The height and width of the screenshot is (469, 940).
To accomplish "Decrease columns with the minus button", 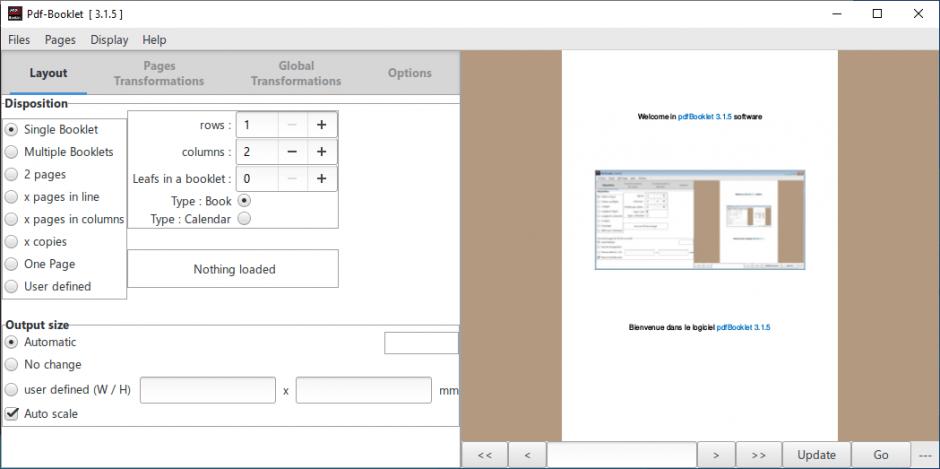I will coord(293,152).
